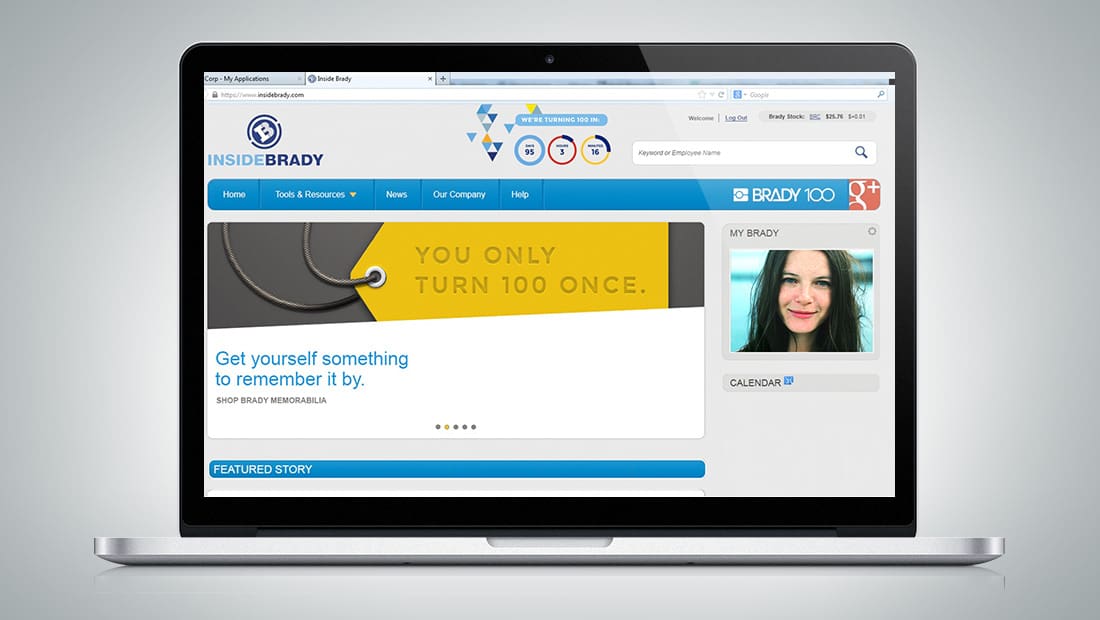Click the Google Plus icon

[x=864, y=194]
